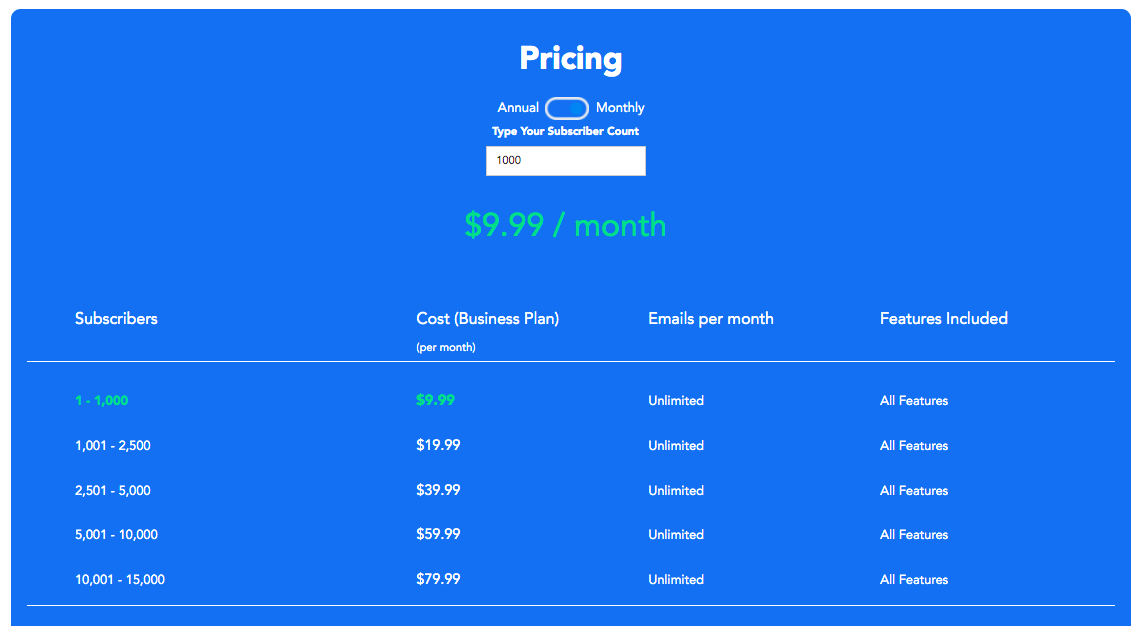Click the Features Included column header

click(x=944, y=318)
